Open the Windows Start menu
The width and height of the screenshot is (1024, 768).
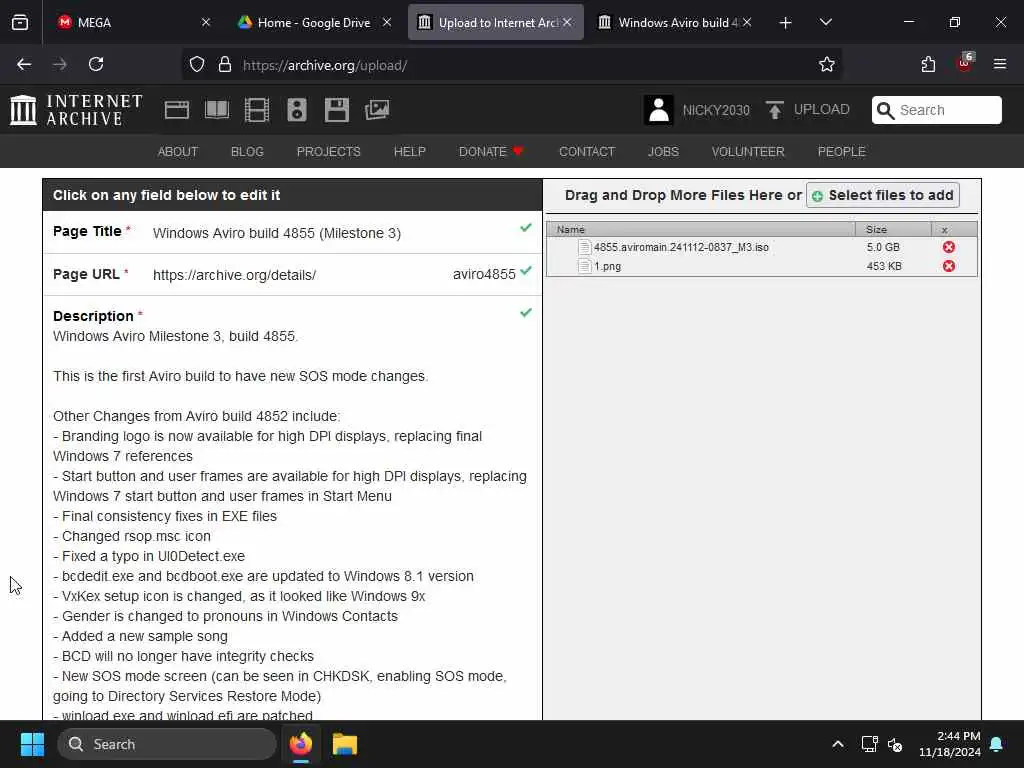[32, 744]
